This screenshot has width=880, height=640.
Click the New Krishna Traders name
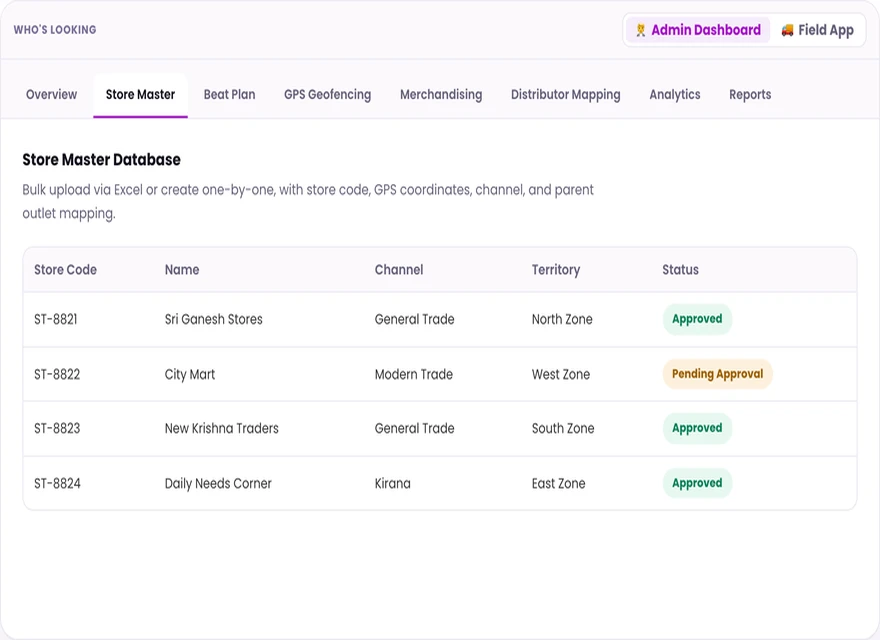(x=222, y=428)
